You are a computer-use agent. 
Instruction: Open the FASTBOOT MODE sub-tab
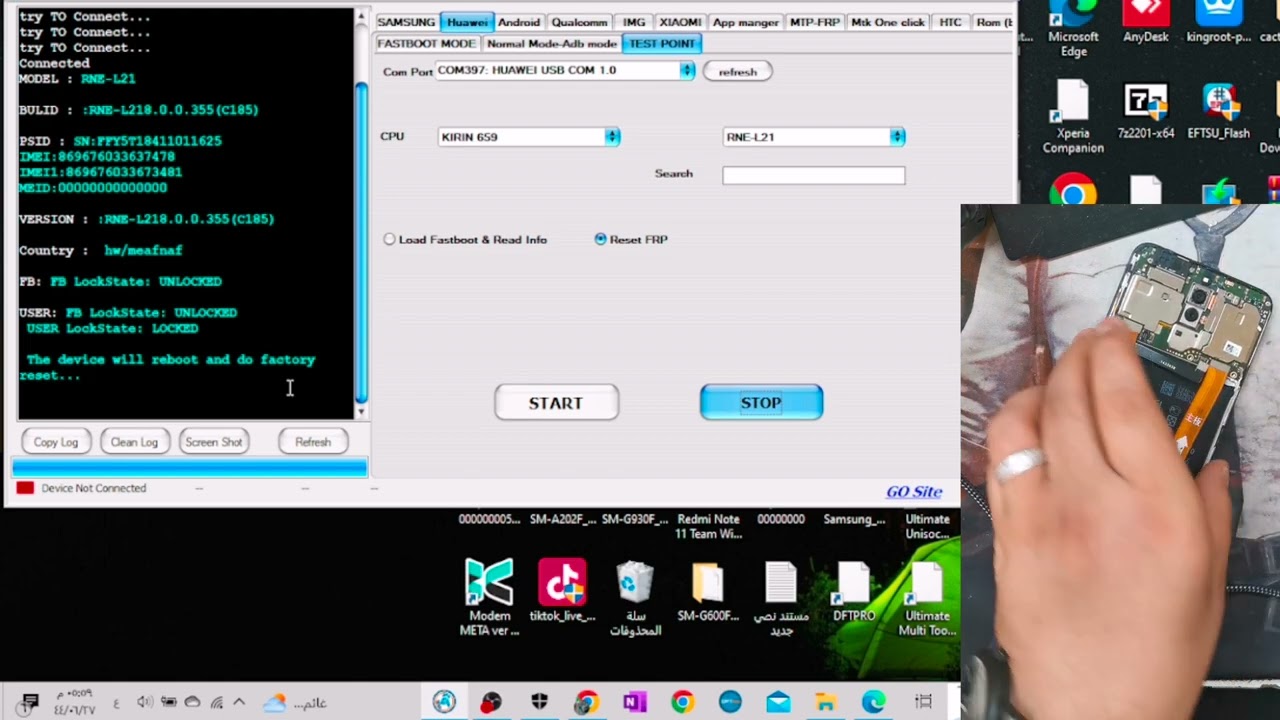[x=426, y=44]
